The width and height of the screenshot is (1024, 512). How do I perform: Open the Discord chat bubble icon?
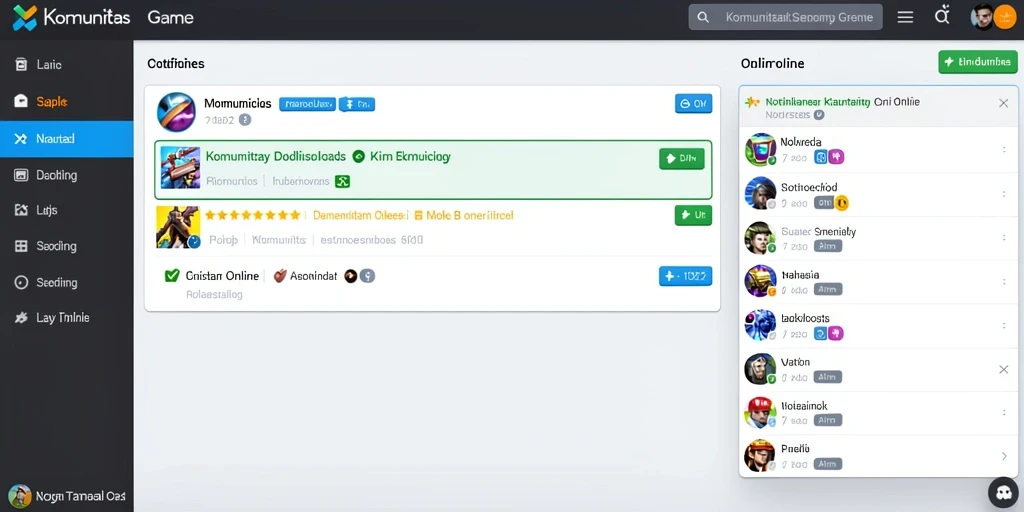coord(1004,493)
